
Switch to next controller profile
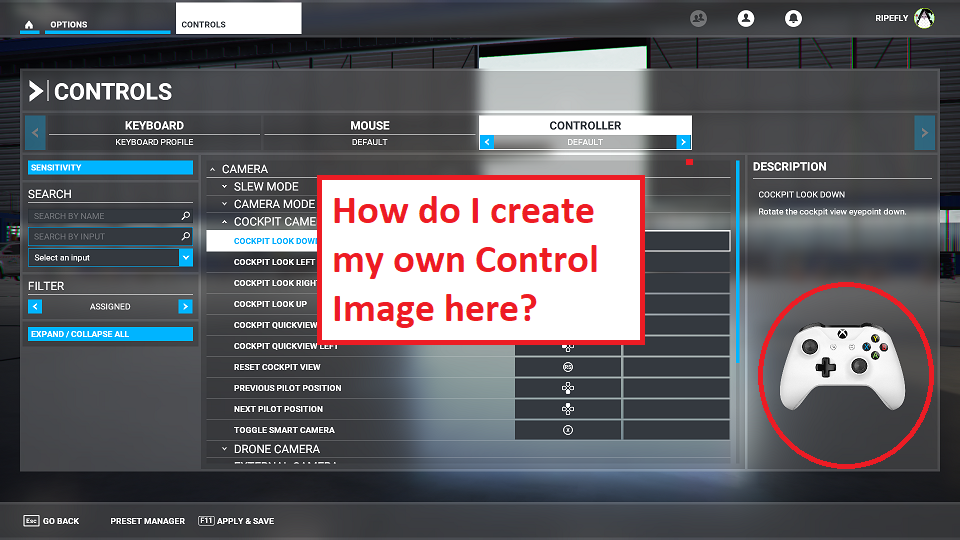(x=683, y=142)
